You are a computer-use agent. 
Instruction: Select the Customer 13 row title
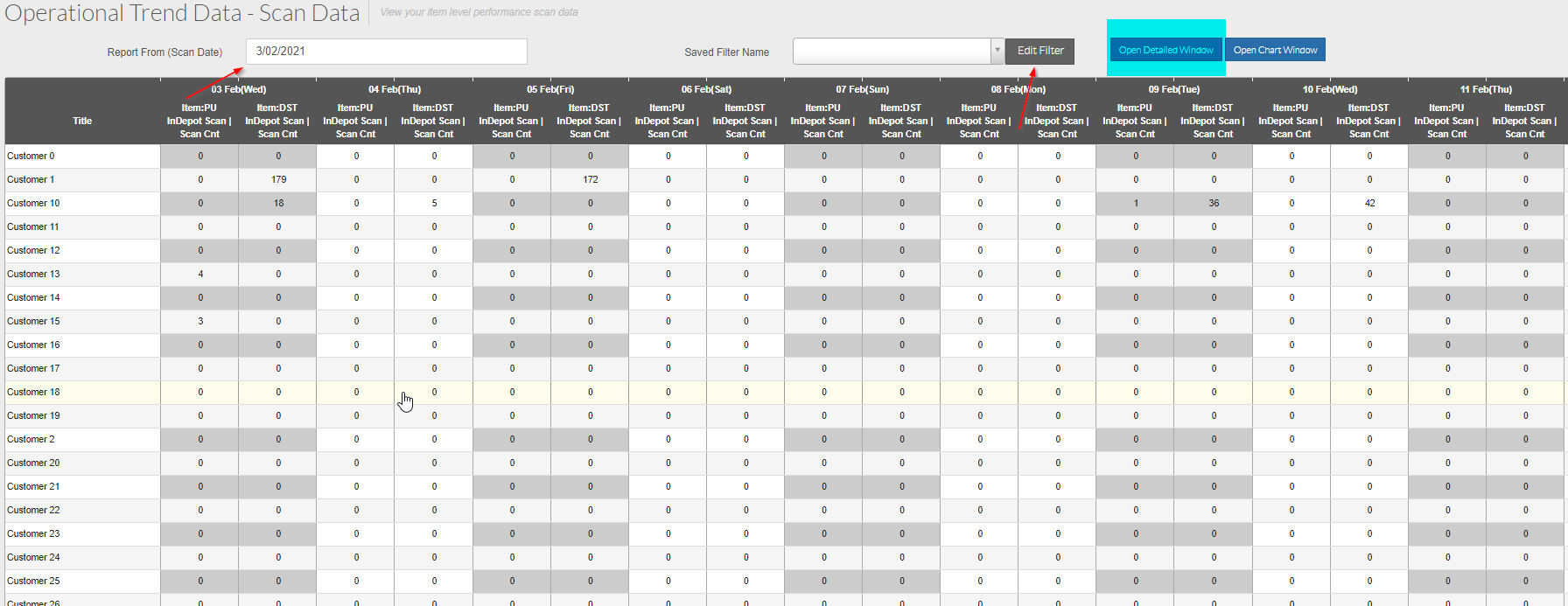click(33, 275)
